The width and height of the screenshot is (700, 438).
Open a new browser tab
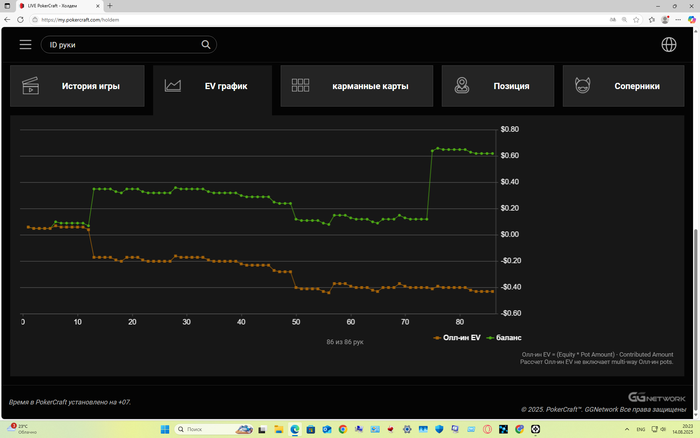[x=110, y=6]
